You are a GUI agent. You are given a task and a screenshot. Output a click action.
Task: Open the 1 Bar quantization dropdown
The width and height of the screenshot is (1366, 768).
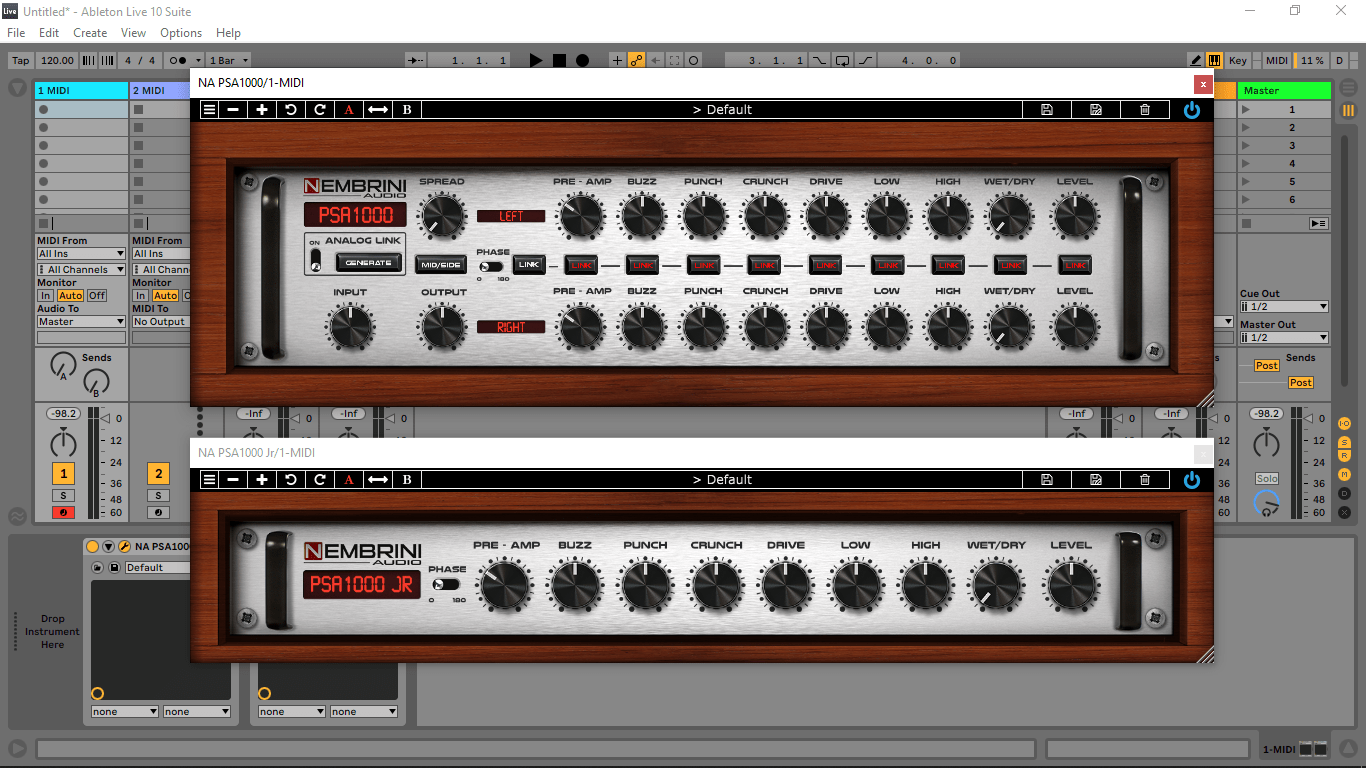coord(229,60)
